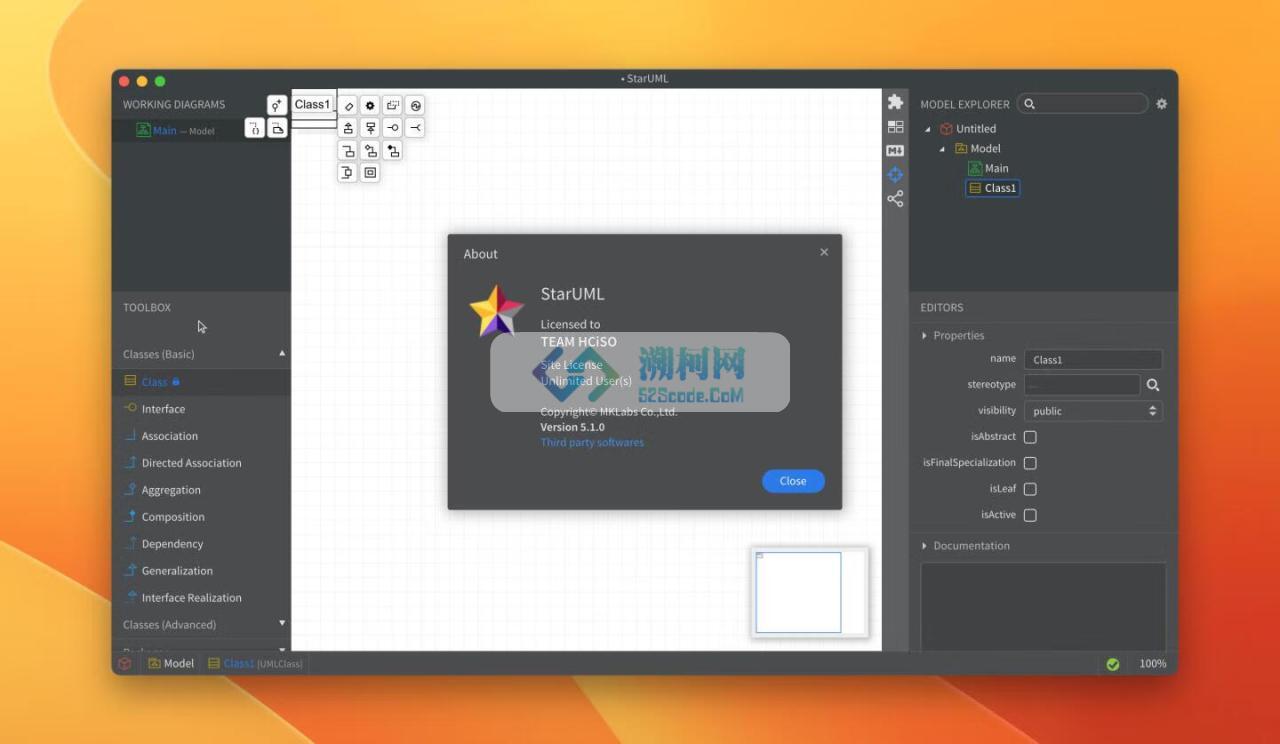1280x744 pixels.
Task: Click the Model Explorer search field
Action: [1083, 104]
